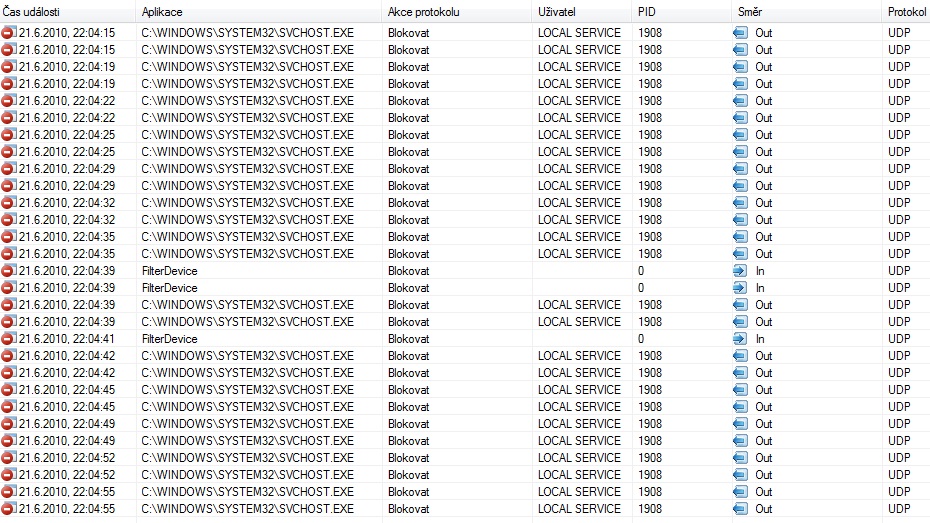The image size is (930, 523).
Task: Click the In arrow on the first FilterDevice row
Action: tap(740, 271)
